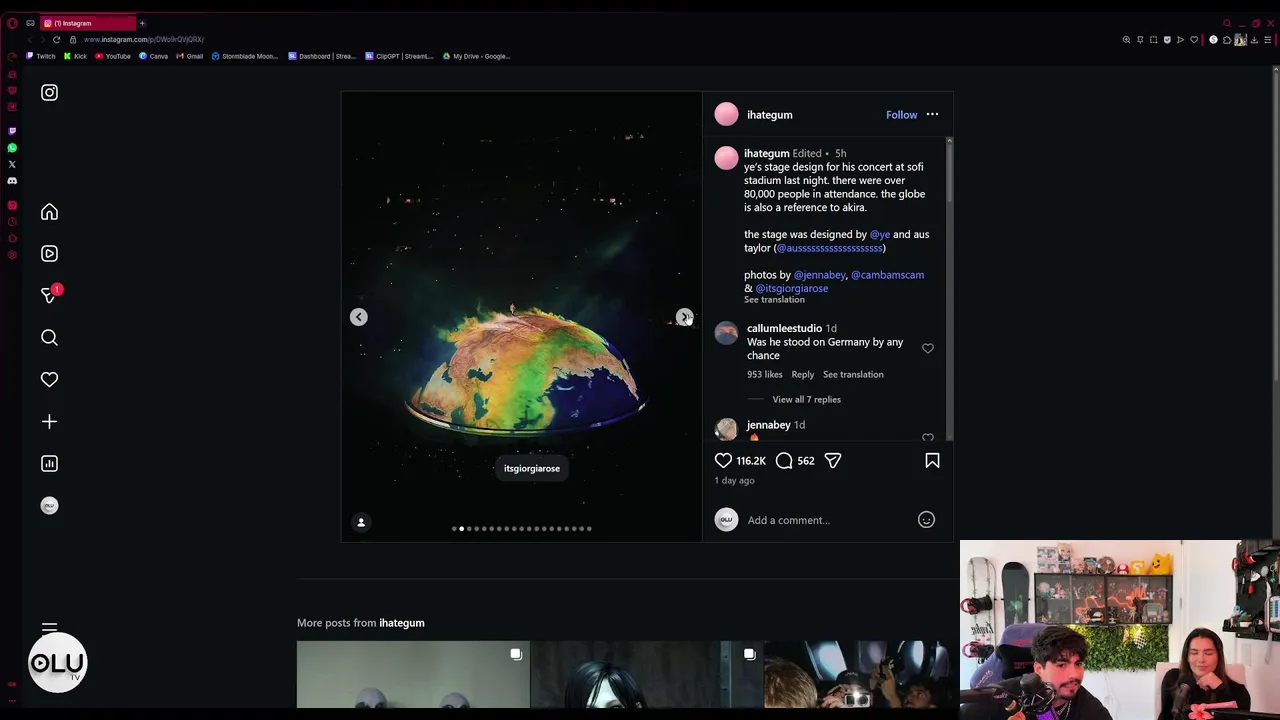Open profile avatar in Instagram sidebar
The height and width of the screenshot is (720, 1280).
49,506
